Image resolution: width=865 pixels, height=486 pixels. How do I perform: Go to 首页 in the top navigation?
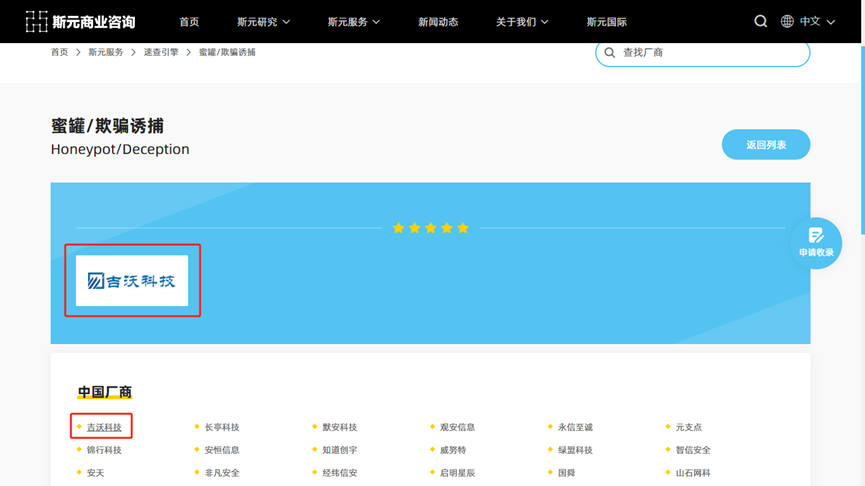tap(189, 22)
